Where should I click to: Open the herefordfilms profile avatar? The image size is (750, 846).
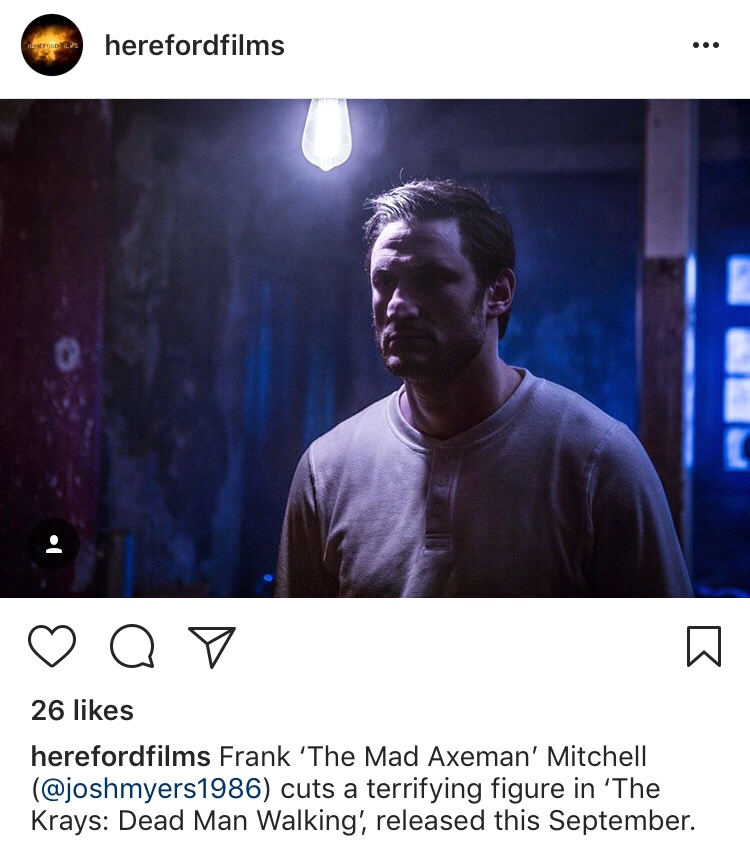click(x=52, y=45)
